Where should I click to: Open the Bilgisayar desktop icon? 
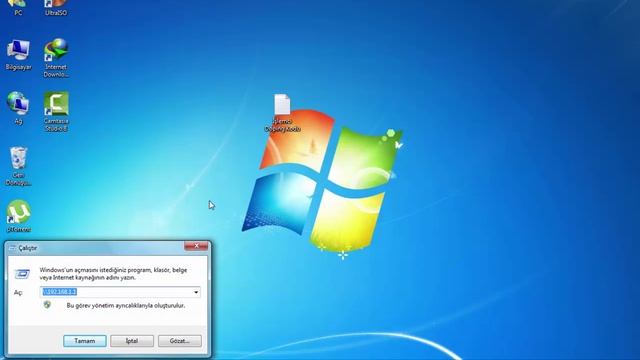click(18, 55)
